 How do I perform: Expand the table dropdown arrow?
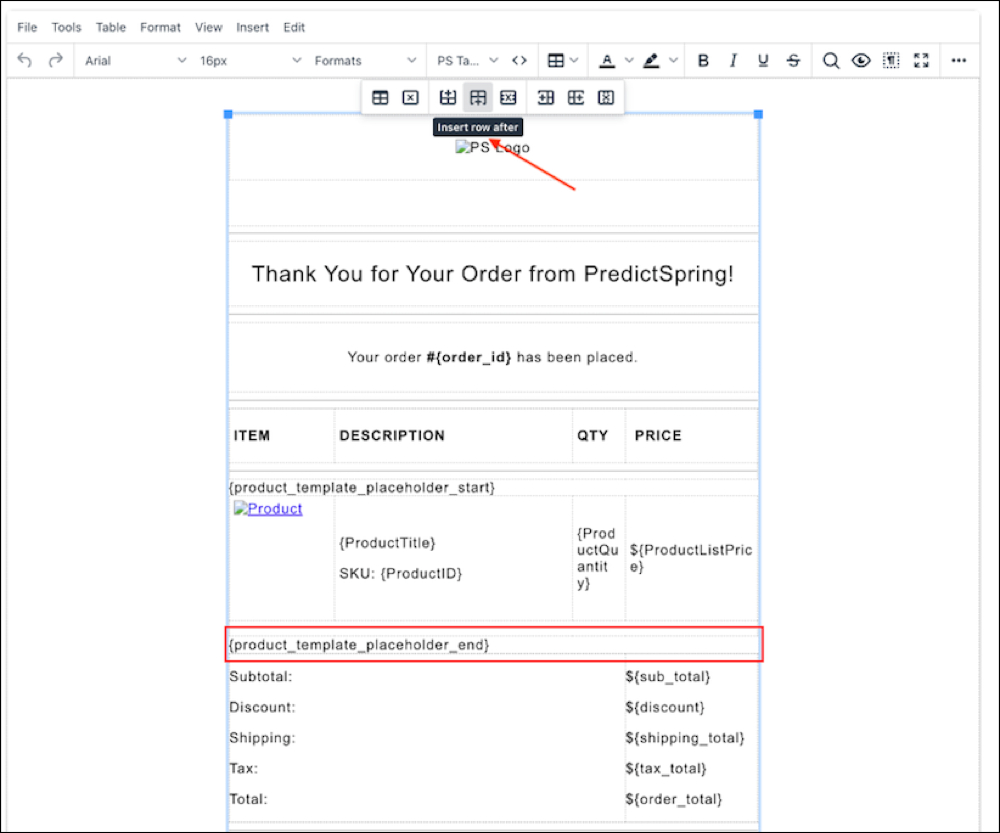574,61
